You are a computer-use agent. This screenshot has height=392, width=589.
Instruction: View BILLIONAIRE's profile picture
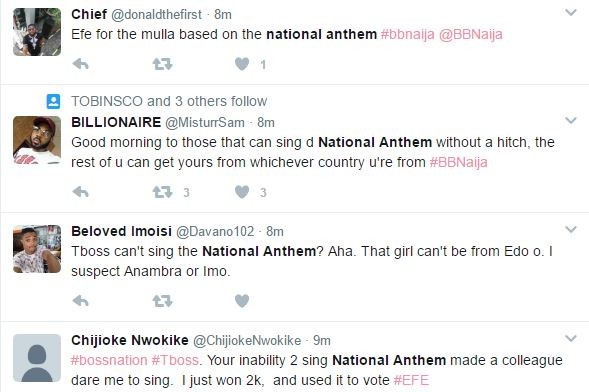37,140
